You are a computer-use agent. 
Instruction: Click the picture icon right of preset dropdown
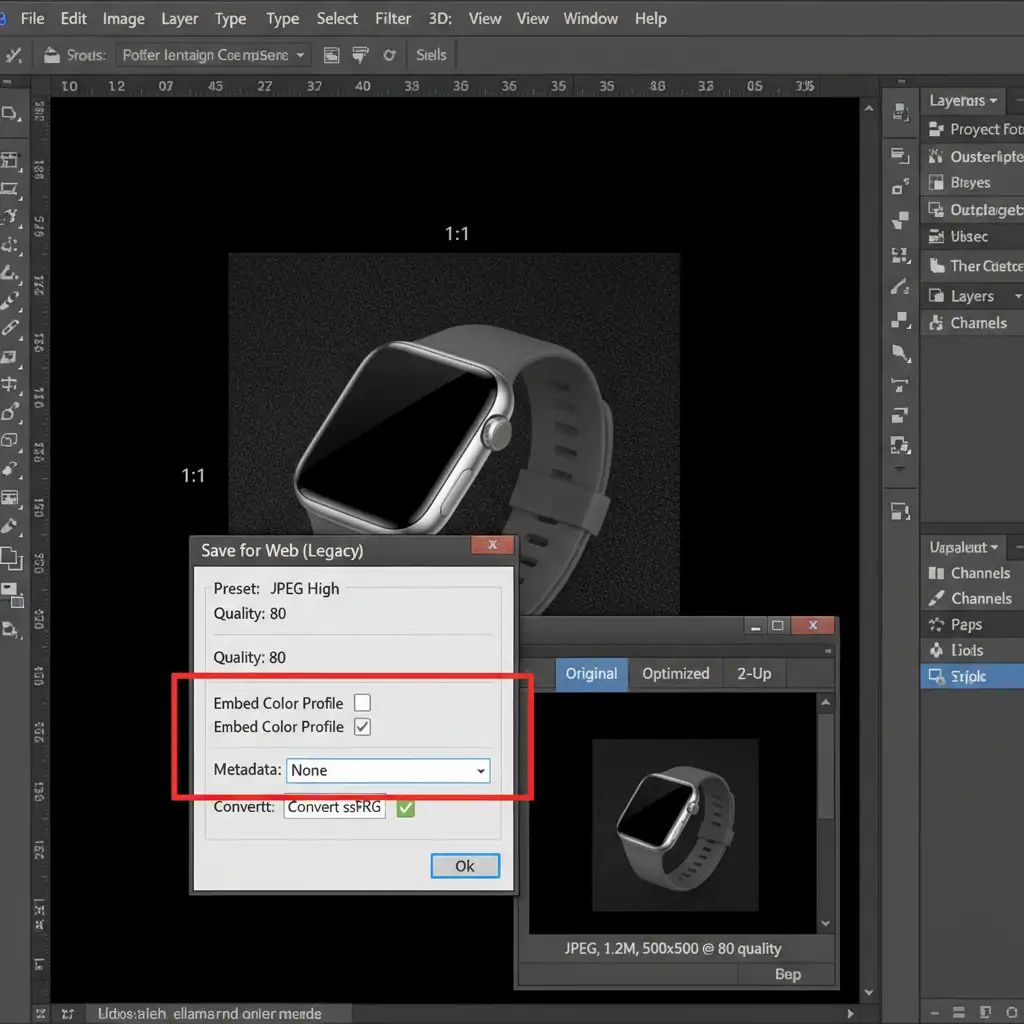332,56
